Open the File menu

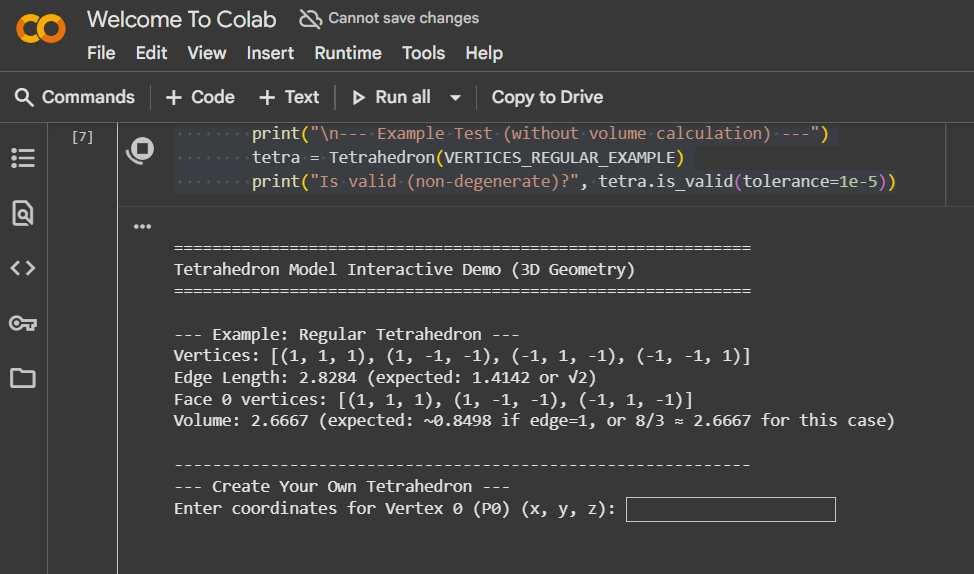101,53
